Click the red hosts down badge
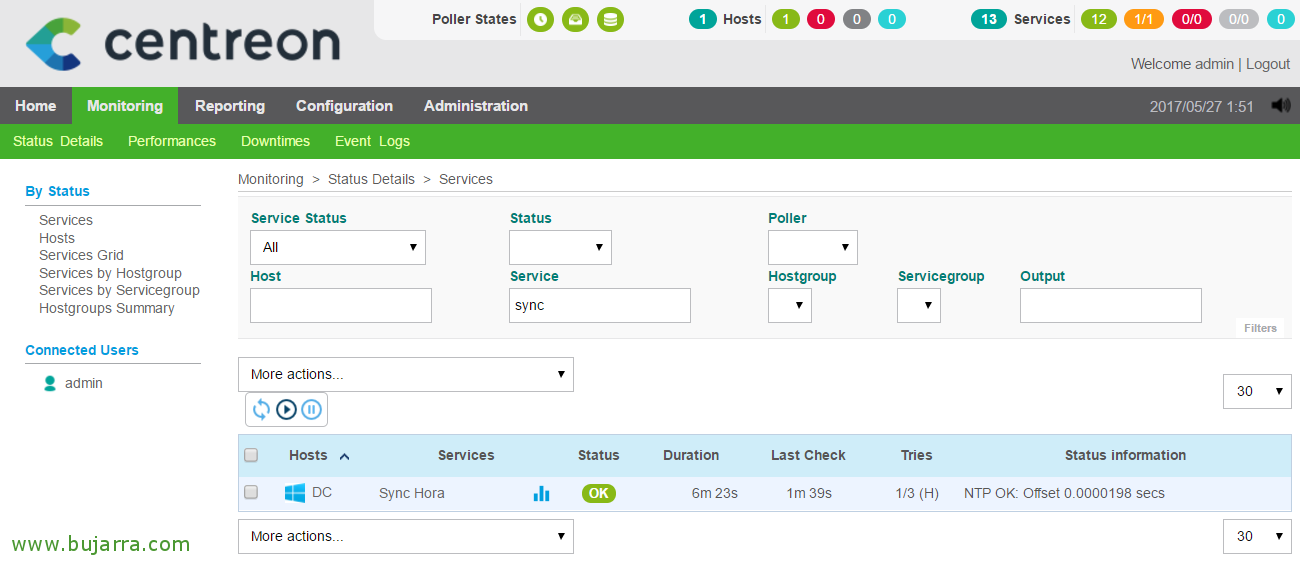The height and width of the screenshot is (565, 1300). click(821, 19)
